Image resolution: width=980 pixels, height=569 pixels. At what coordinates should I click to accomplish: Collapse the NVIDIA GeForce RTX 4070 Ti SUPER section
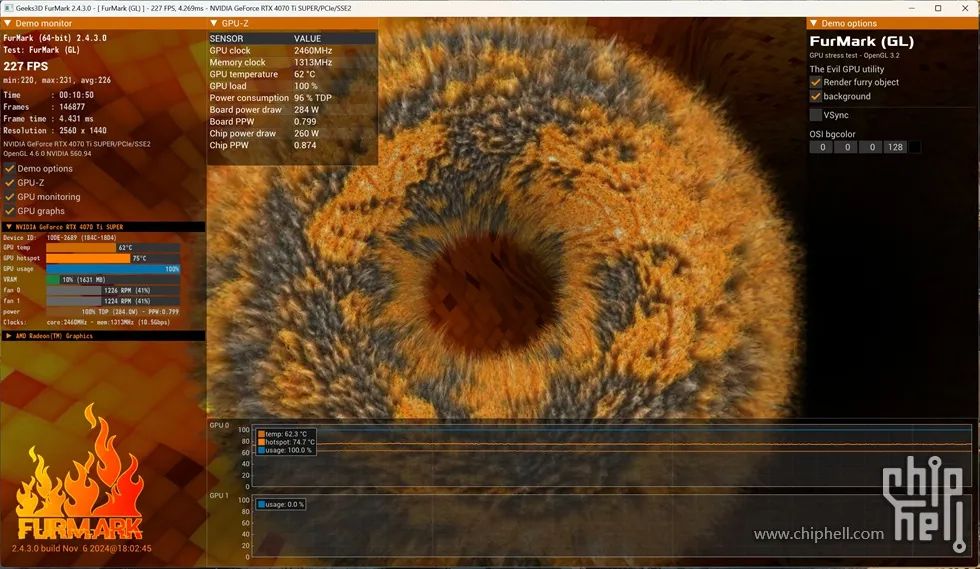click(x=9, y=227)
